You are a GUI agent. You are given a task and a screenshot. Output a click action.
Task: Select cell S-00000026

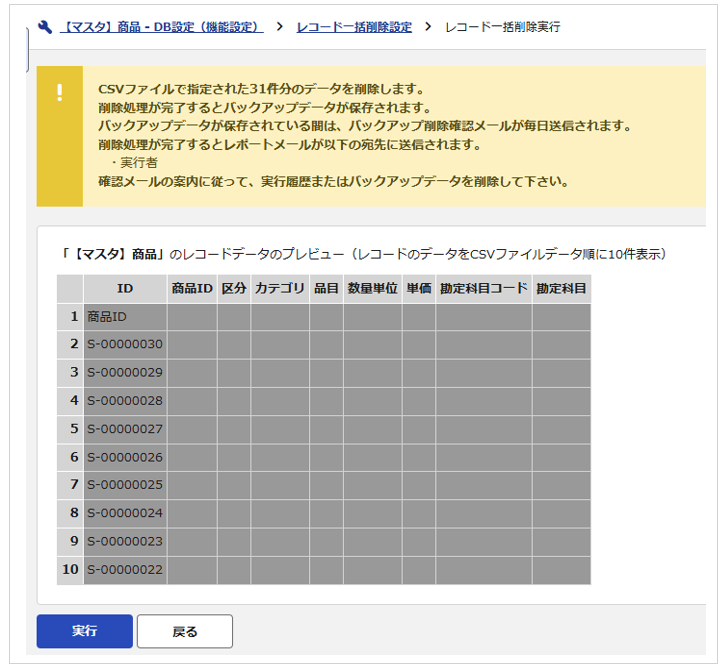[x=125, y=457]
